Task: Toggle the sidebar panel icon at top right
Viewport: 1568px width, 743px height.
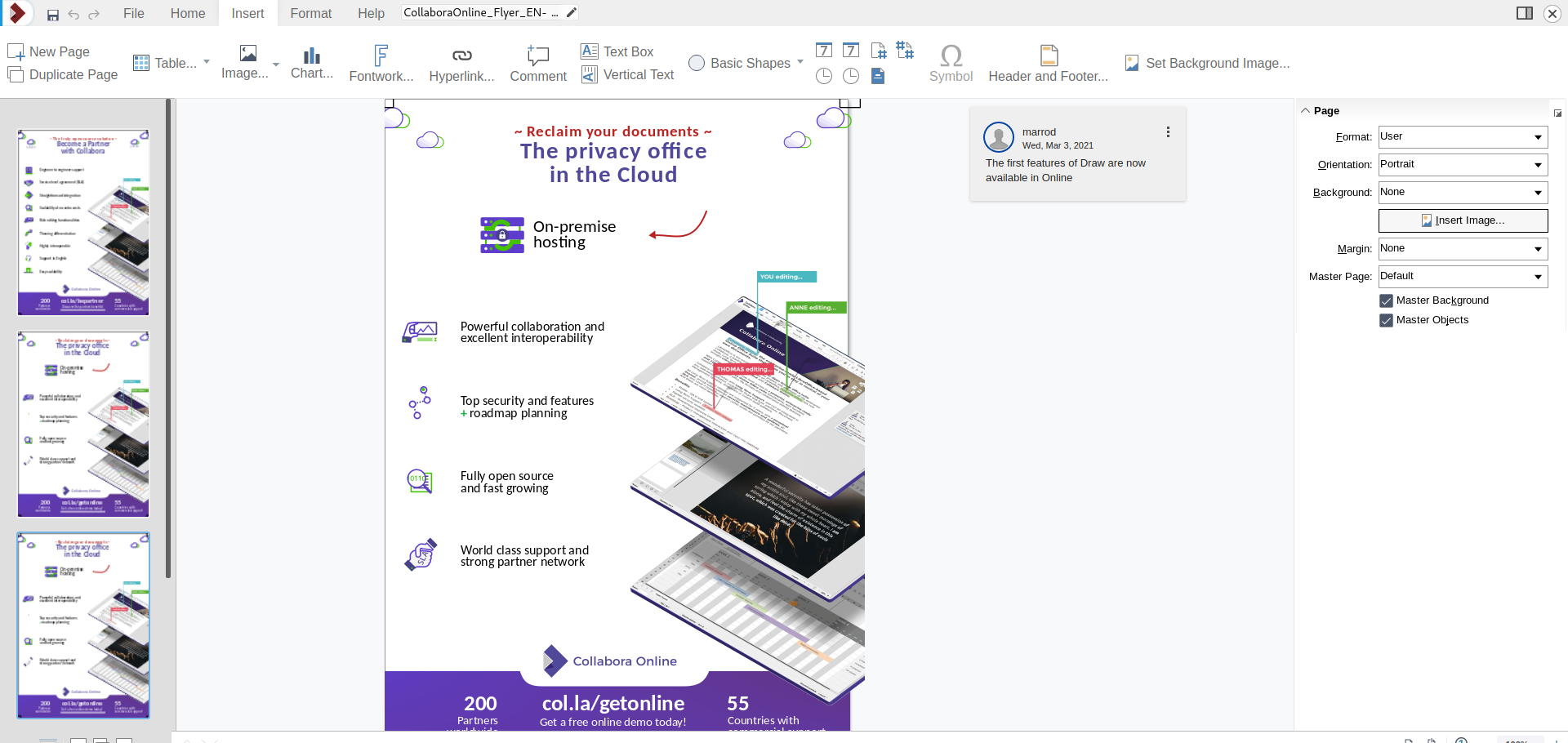Action: point(1524,13)
